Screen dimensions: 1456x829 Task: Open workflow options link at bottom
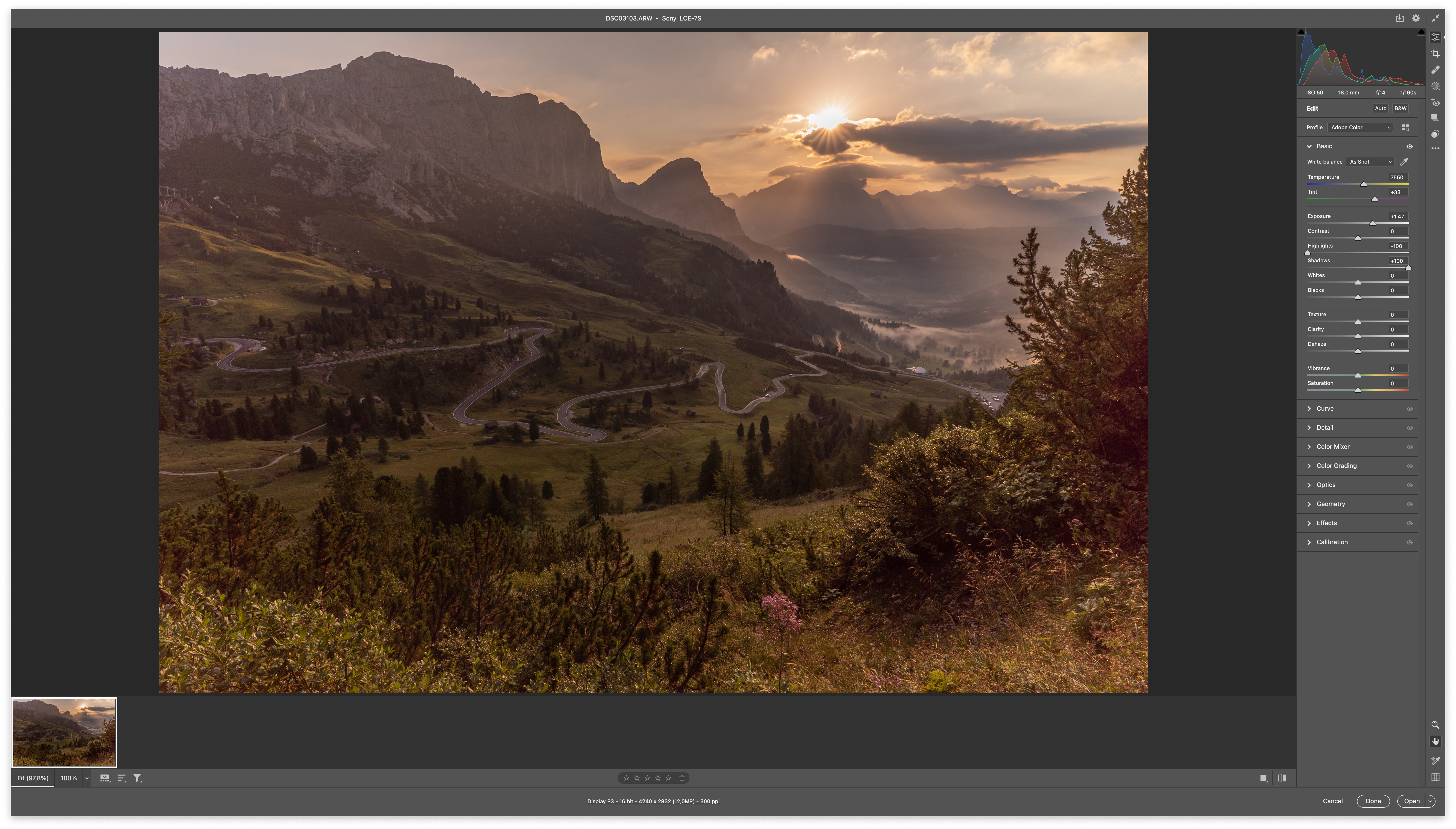coord(653,801)
